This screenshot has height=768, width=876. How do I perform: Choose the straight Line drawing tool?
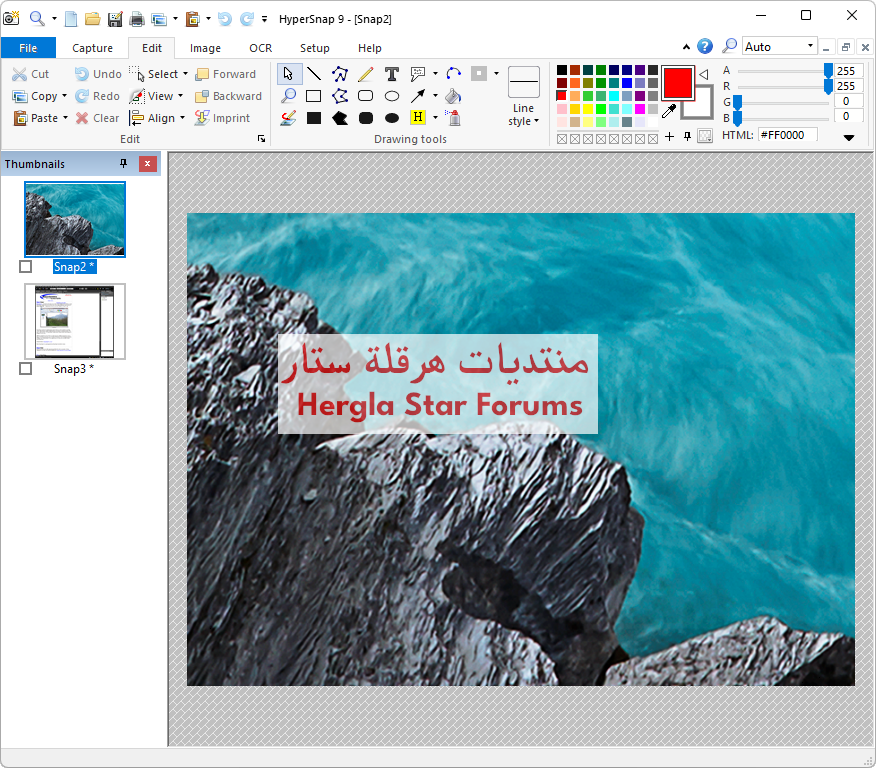314,74
